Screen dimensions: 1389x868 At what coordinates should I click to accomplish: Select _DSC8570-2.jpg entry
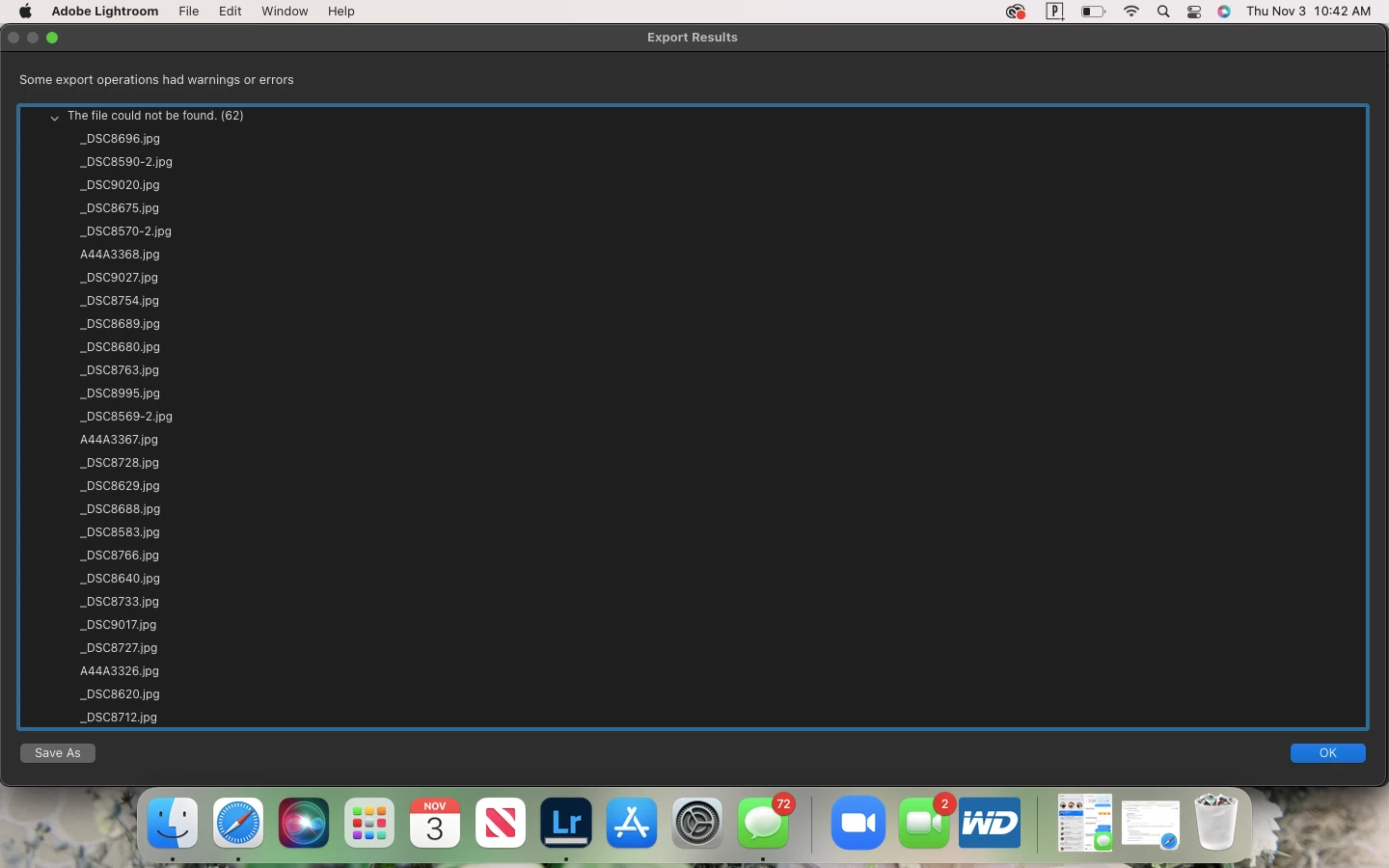(x=125, y=231)
